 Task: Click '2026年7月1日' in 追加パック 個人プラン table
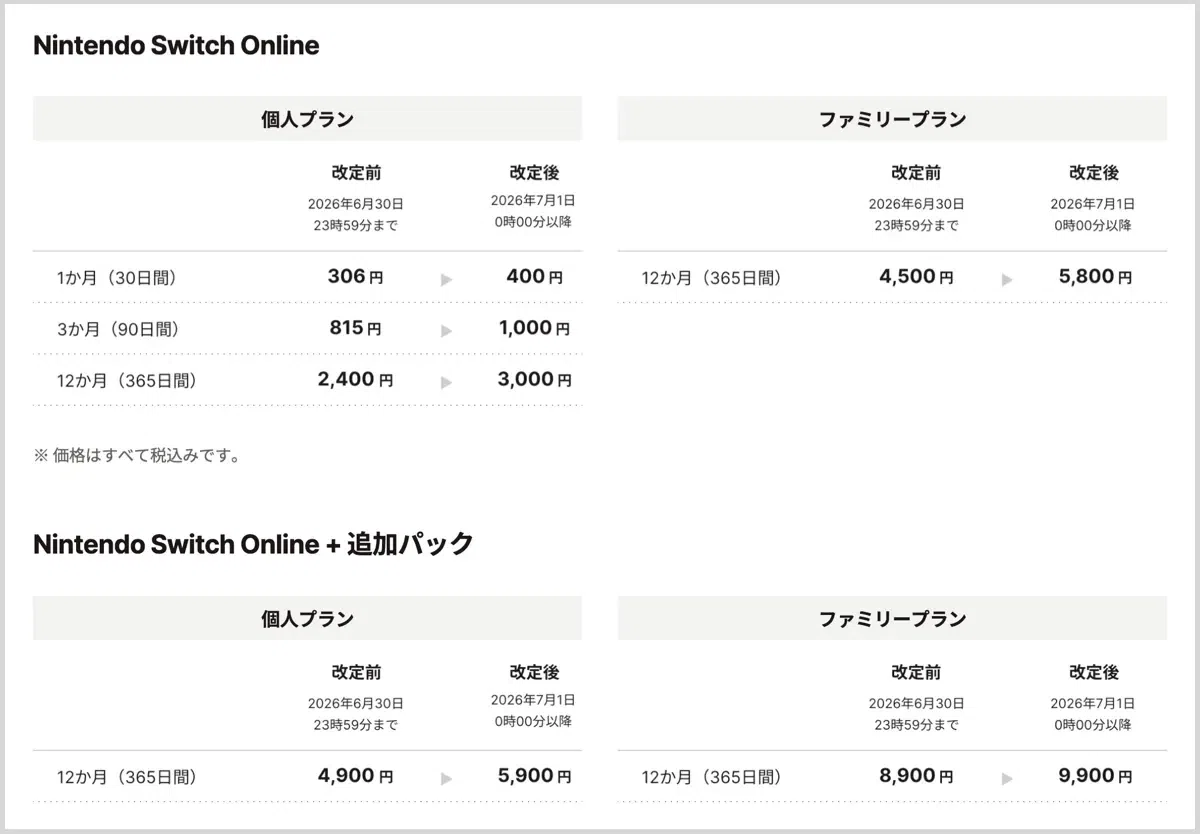[533, 700]
